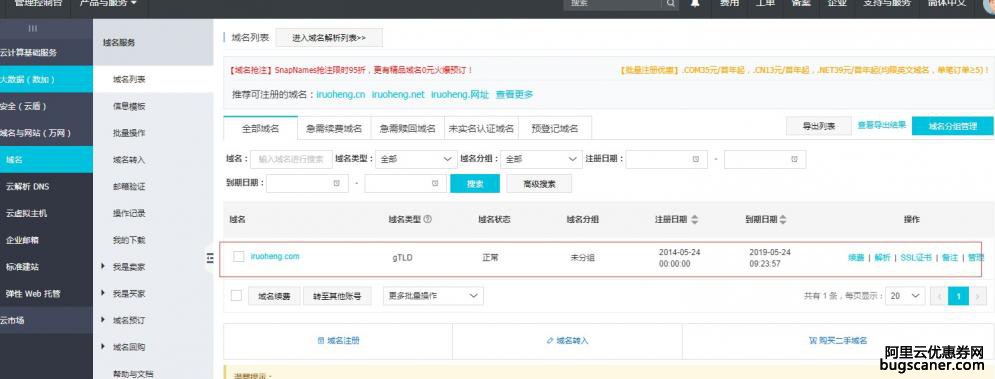The height and width of the screenshot is (379, 995).
Task: Click 管理 for iruoheng.com
Action: 975,258
